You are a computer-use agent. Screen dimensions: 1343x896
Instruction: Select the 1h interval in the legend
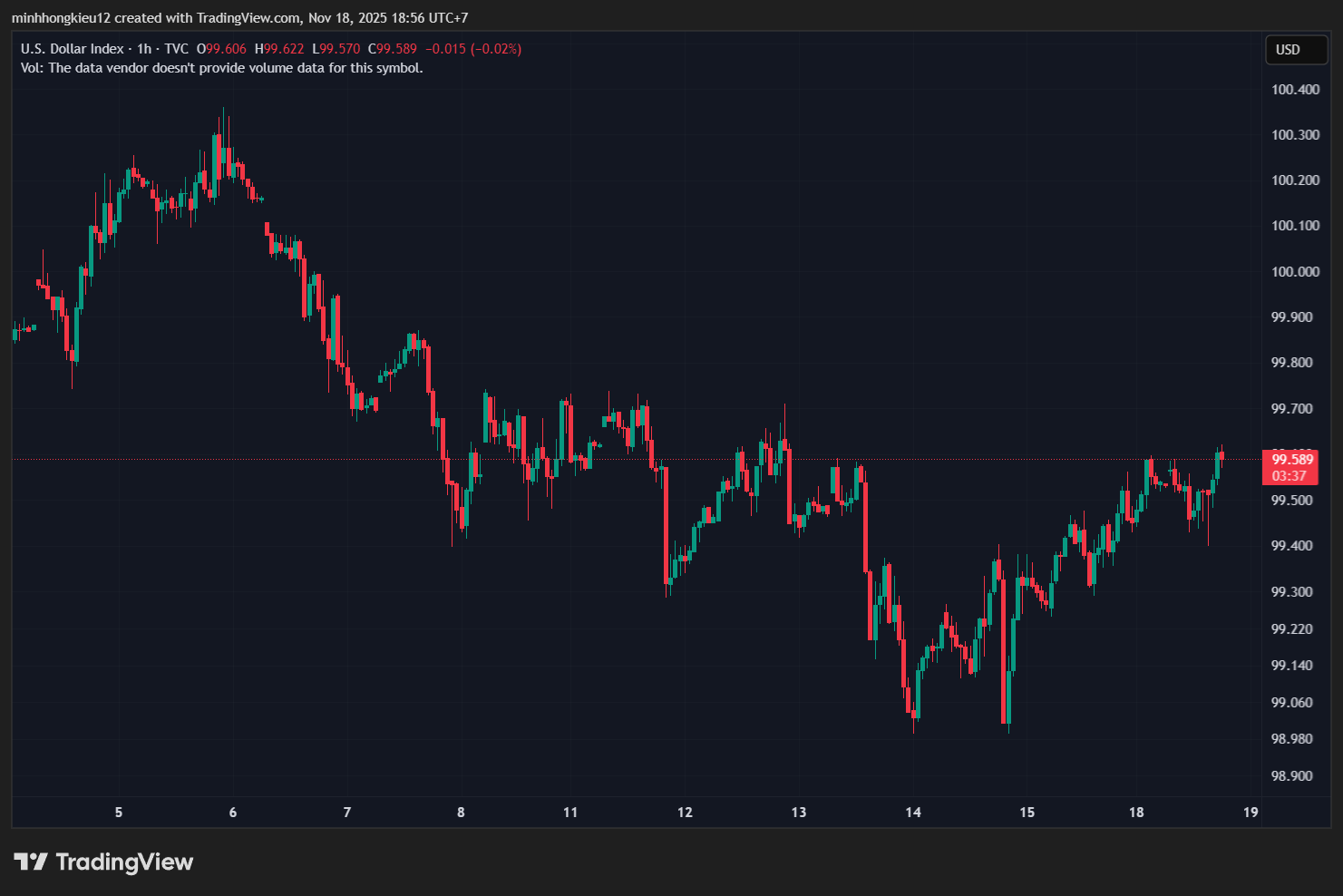pos(144,49)
